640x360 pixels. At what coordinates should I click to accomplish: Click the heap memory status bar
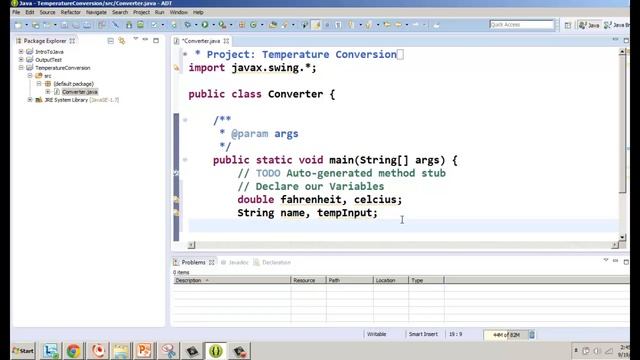click(506, 335)
